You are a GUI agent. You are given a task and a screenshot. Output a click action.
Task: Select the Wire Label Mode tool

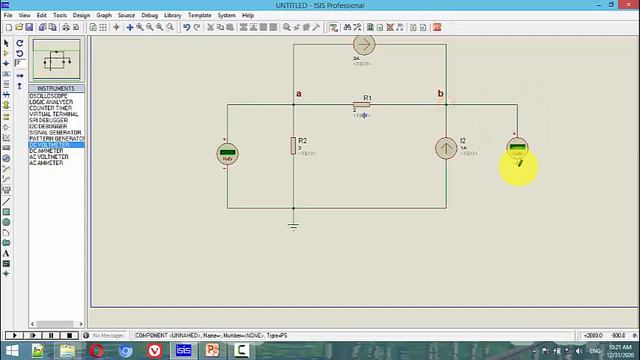(6, 74)
